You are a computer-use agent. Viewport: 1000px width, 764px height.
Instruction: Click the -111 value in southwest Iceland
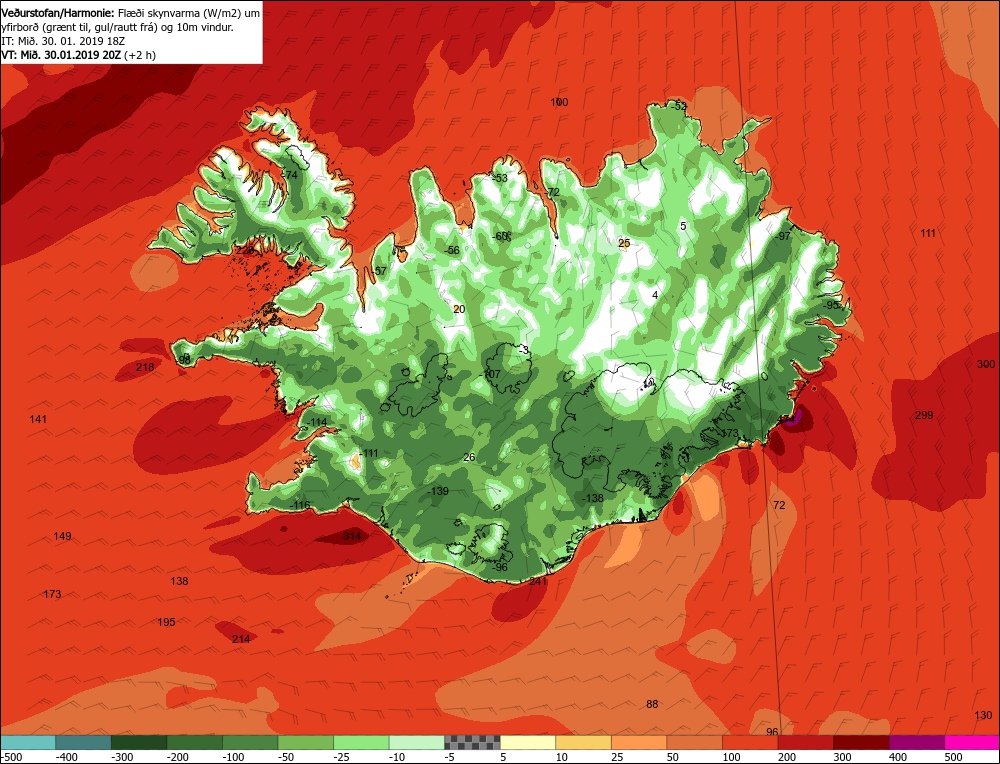368,453
